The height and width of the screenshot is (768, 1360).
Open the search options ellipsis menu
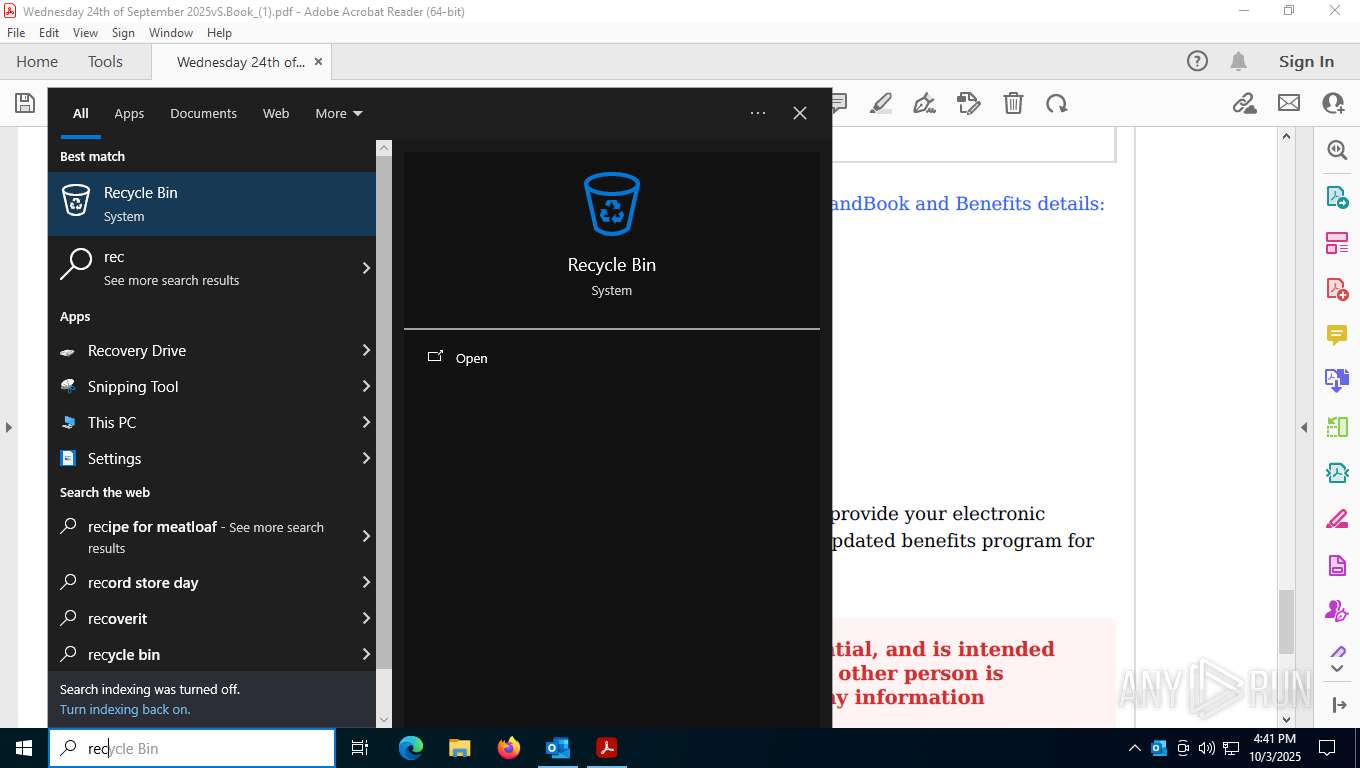tap(758, 113)
